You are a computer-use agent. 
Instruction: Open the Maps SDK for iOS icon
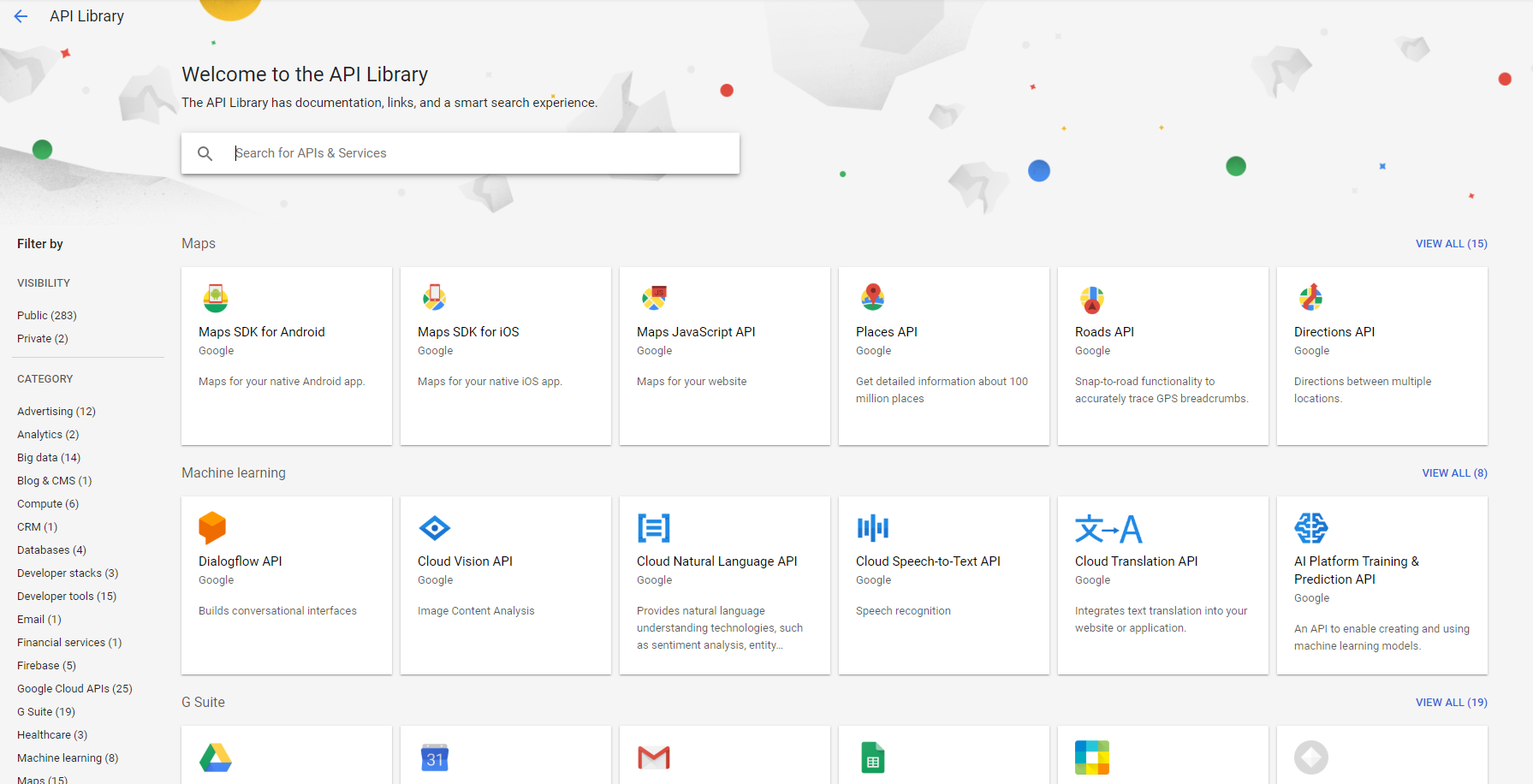point(435,298)
